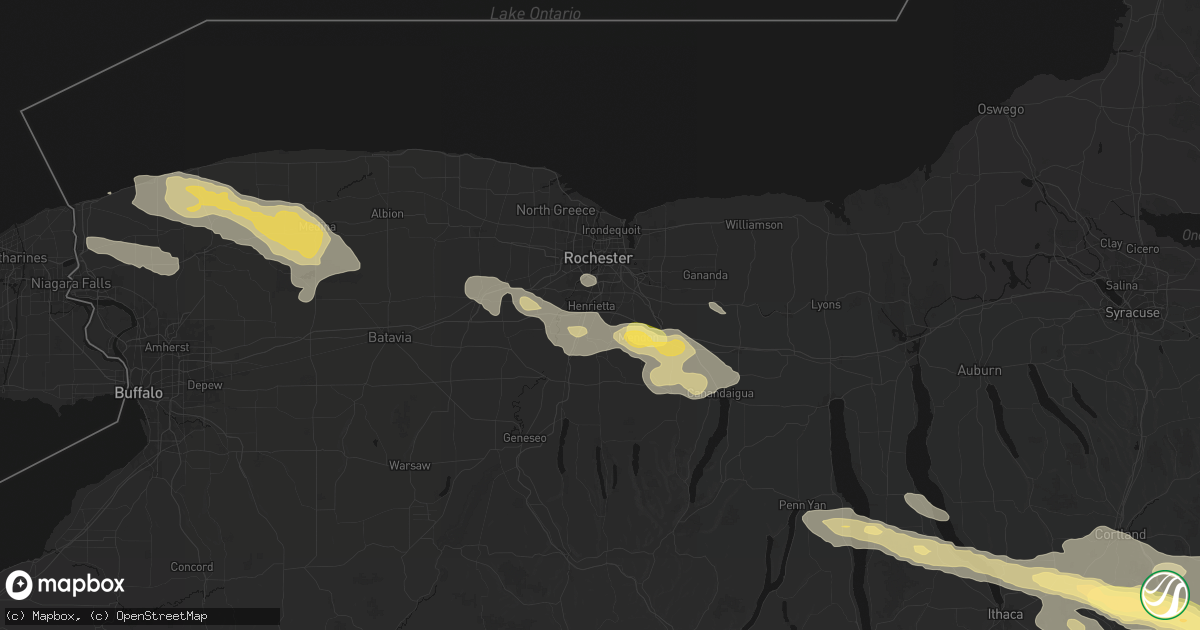Click the Penn Yan label

[x=805, y=505]
